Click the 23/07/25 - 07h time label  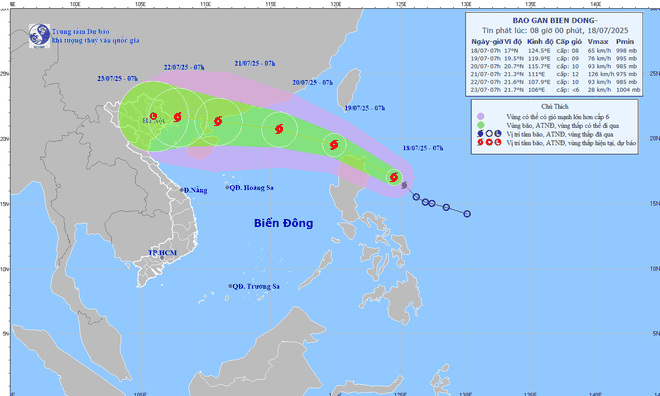117,79
